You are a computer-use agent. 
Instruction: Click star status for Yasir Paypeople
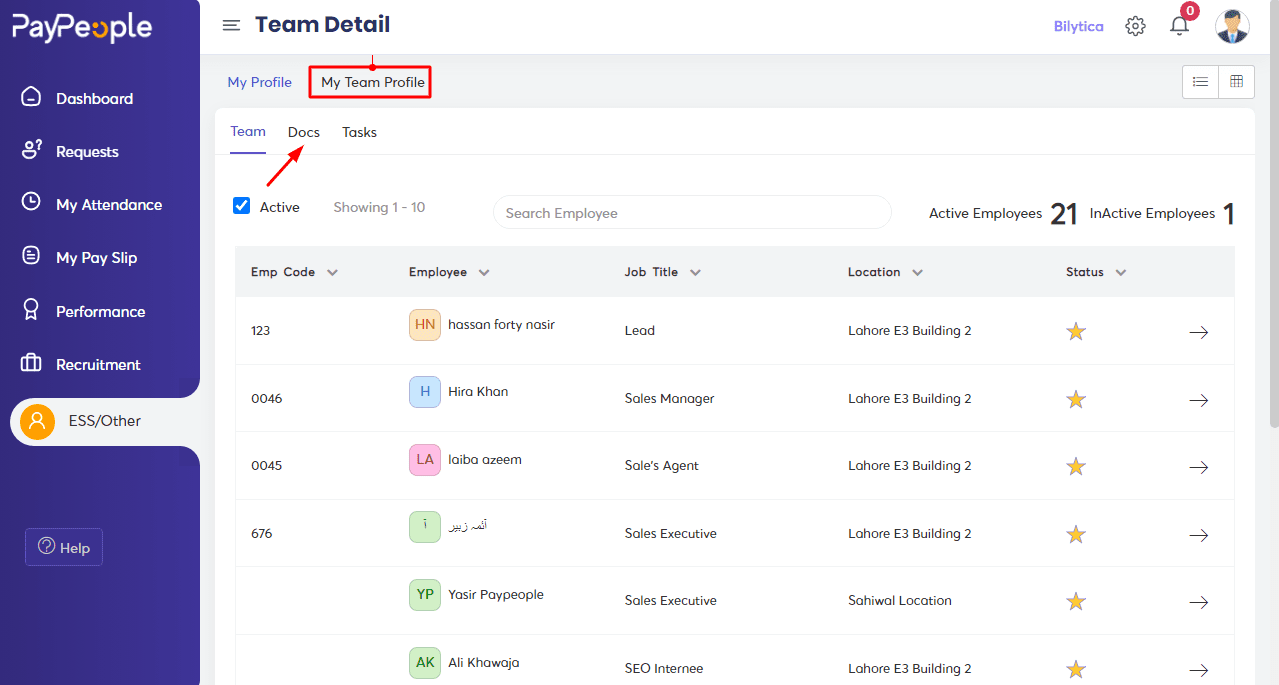[x=1076, y=601]
